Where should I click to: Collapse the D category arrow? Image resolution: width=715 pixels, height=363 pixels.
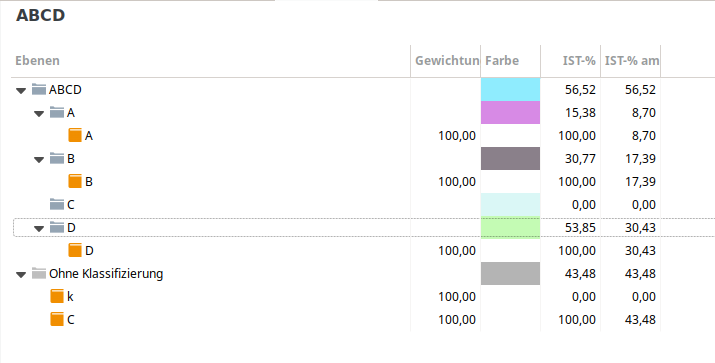39,228
